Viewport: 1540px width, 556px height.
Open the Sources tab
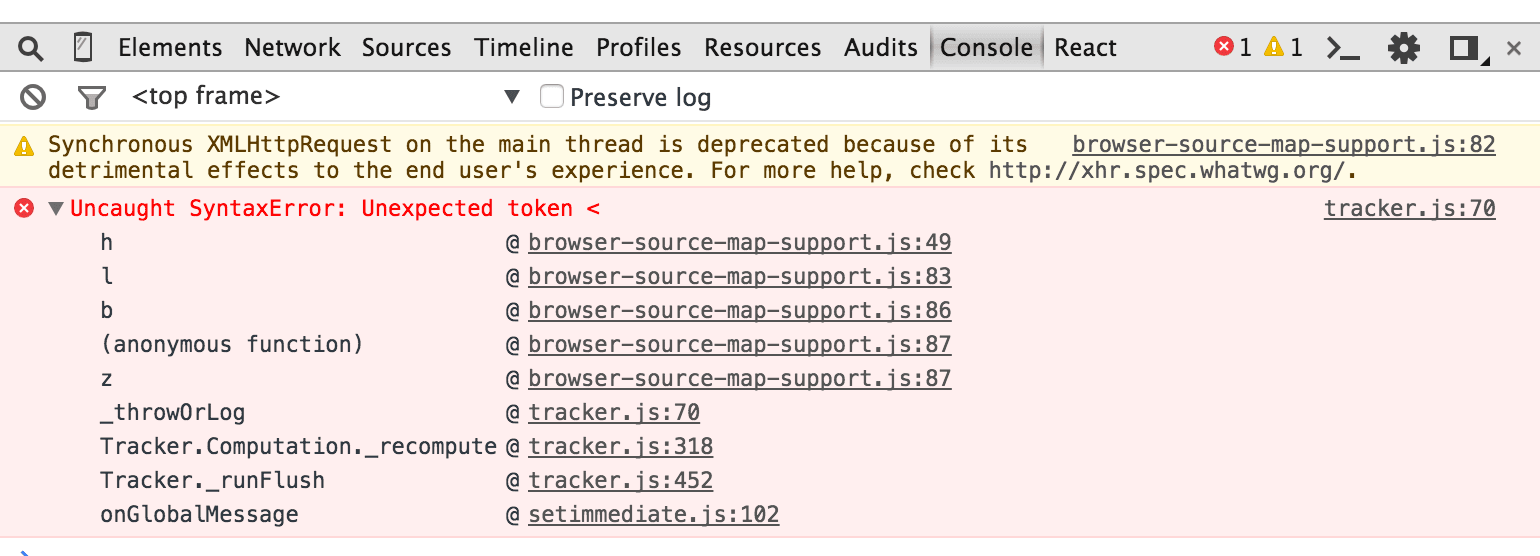coord(406,48)
